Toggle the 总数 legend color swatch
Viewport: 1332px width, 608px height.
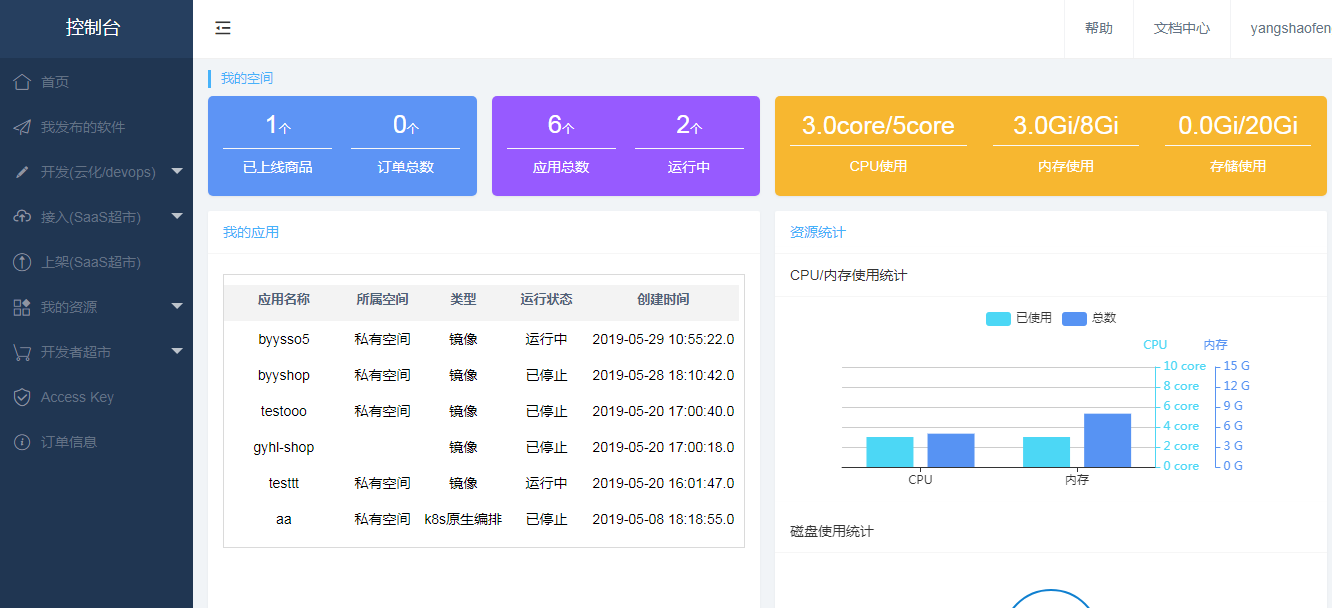[1074, 318]
